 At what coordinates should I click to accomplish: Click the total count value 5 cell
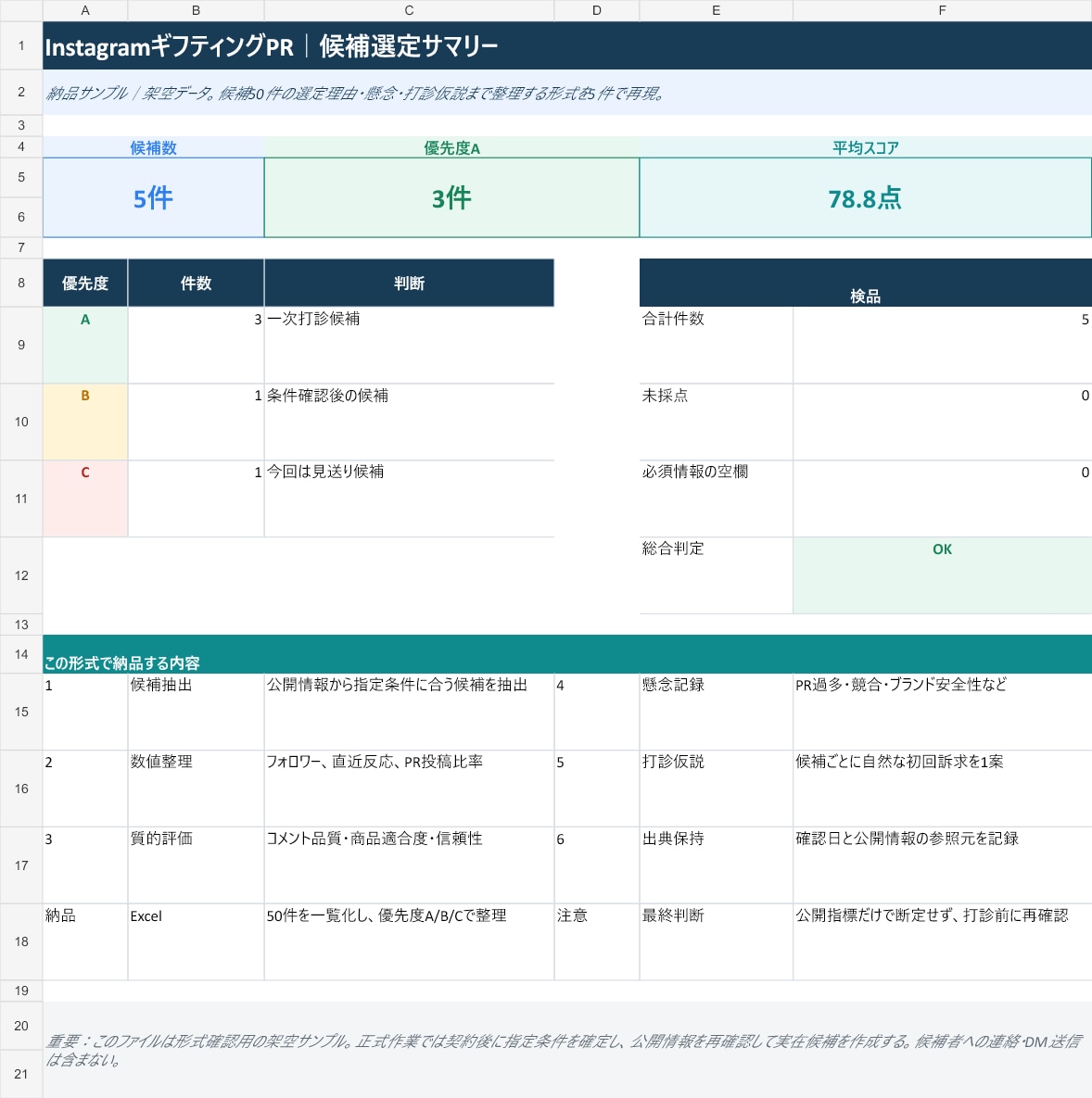pos(942,346)
